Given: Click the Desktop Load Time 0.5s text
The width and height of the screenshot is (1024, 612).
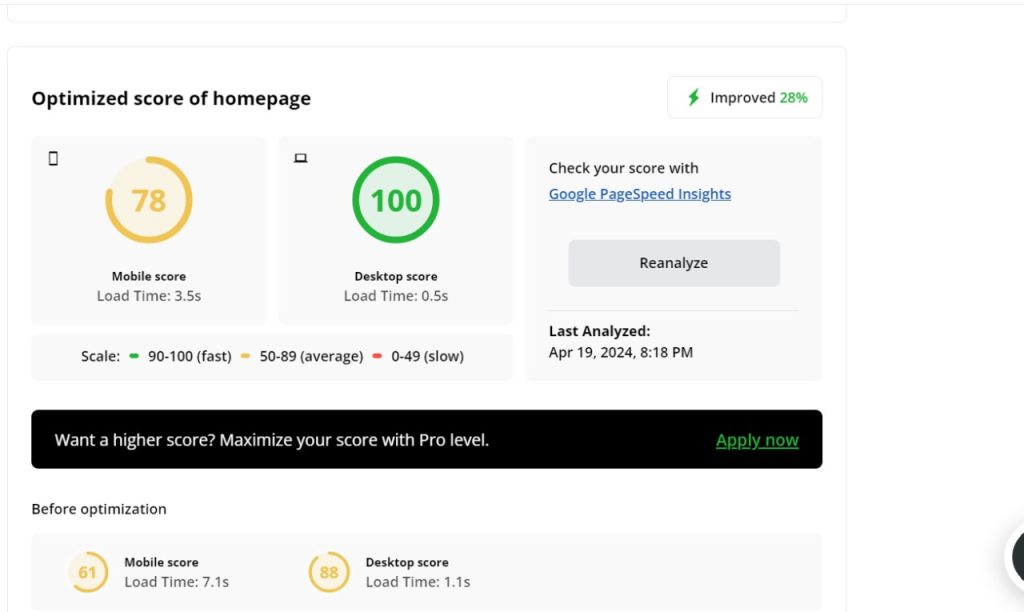Looking at the screenshot, I should click(396, 296).
